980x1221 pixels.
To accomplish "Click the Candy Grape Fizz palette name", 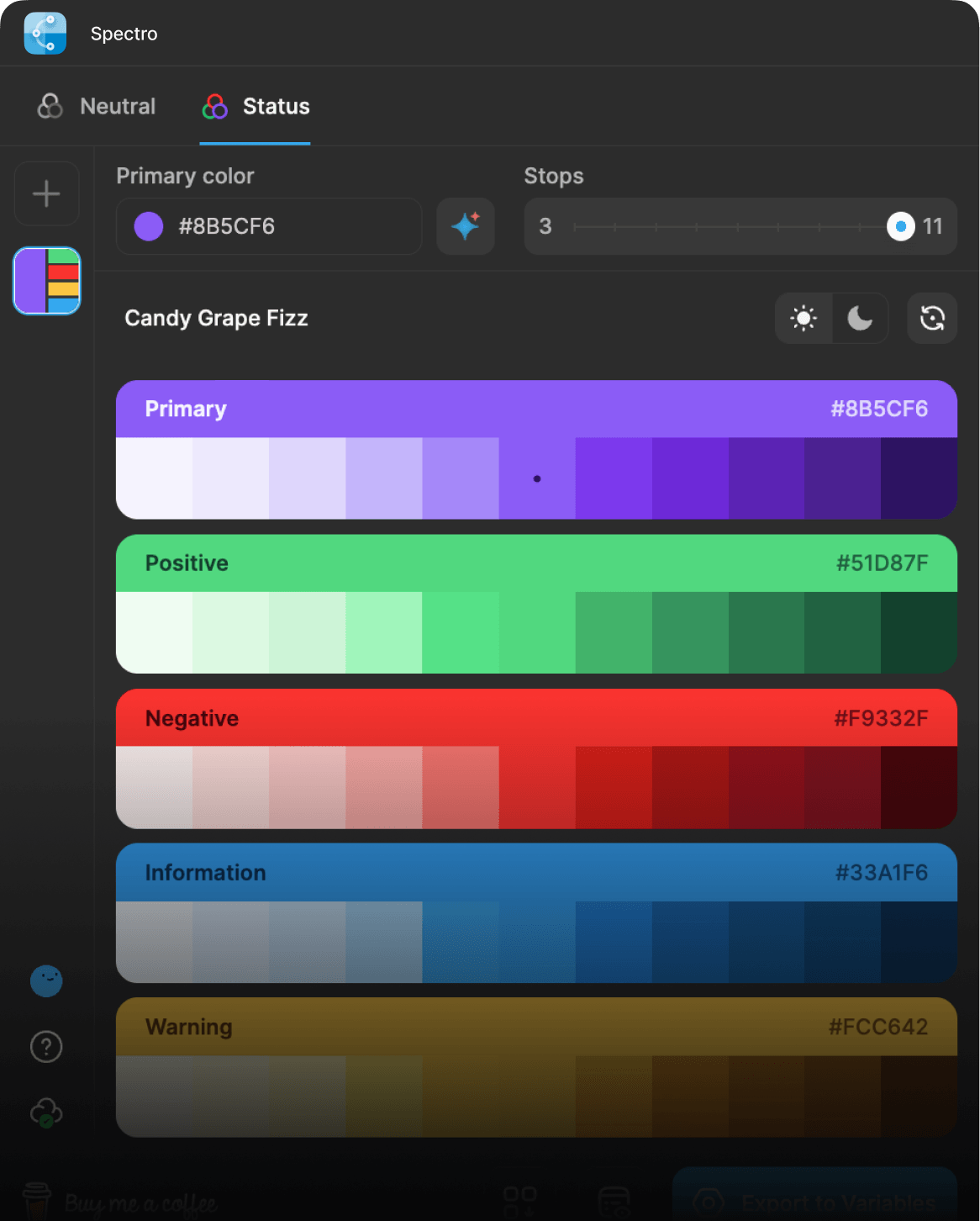I will 217,318.
